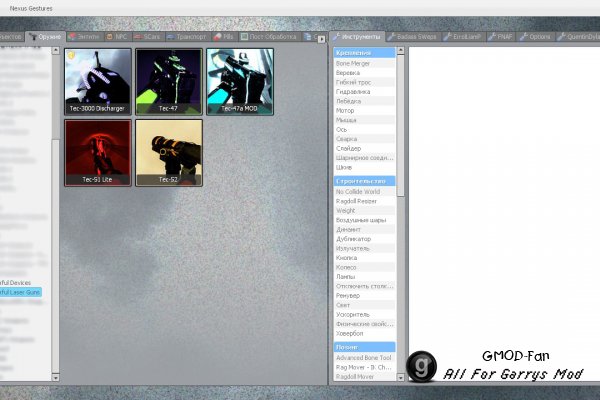Select the Ускоритель tool
The image size is (600, 400).
click(364, 315)
